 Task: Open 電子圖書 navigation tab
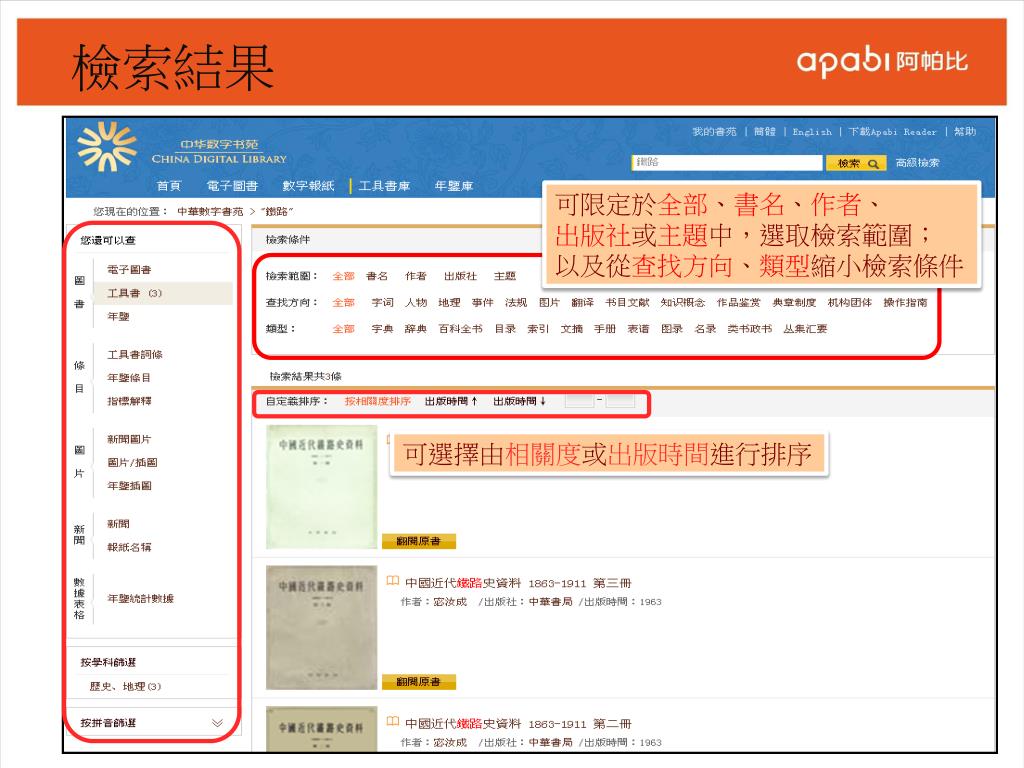[x=232, y=186]
